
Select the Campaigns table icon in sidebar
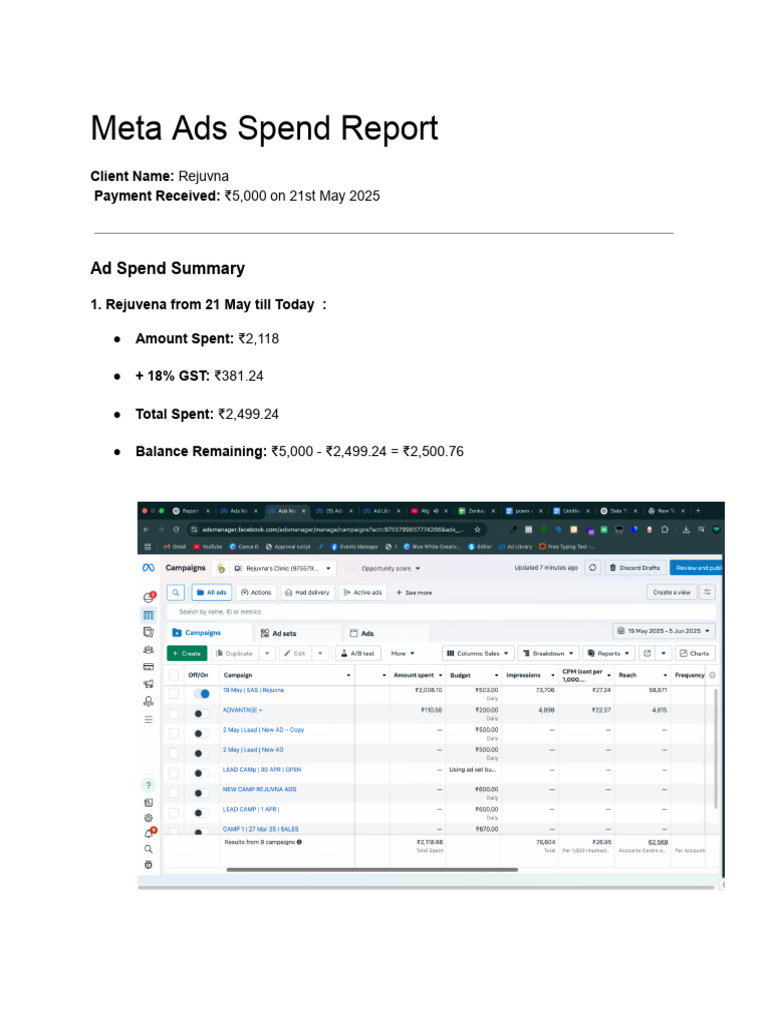(x=148, y=615)
